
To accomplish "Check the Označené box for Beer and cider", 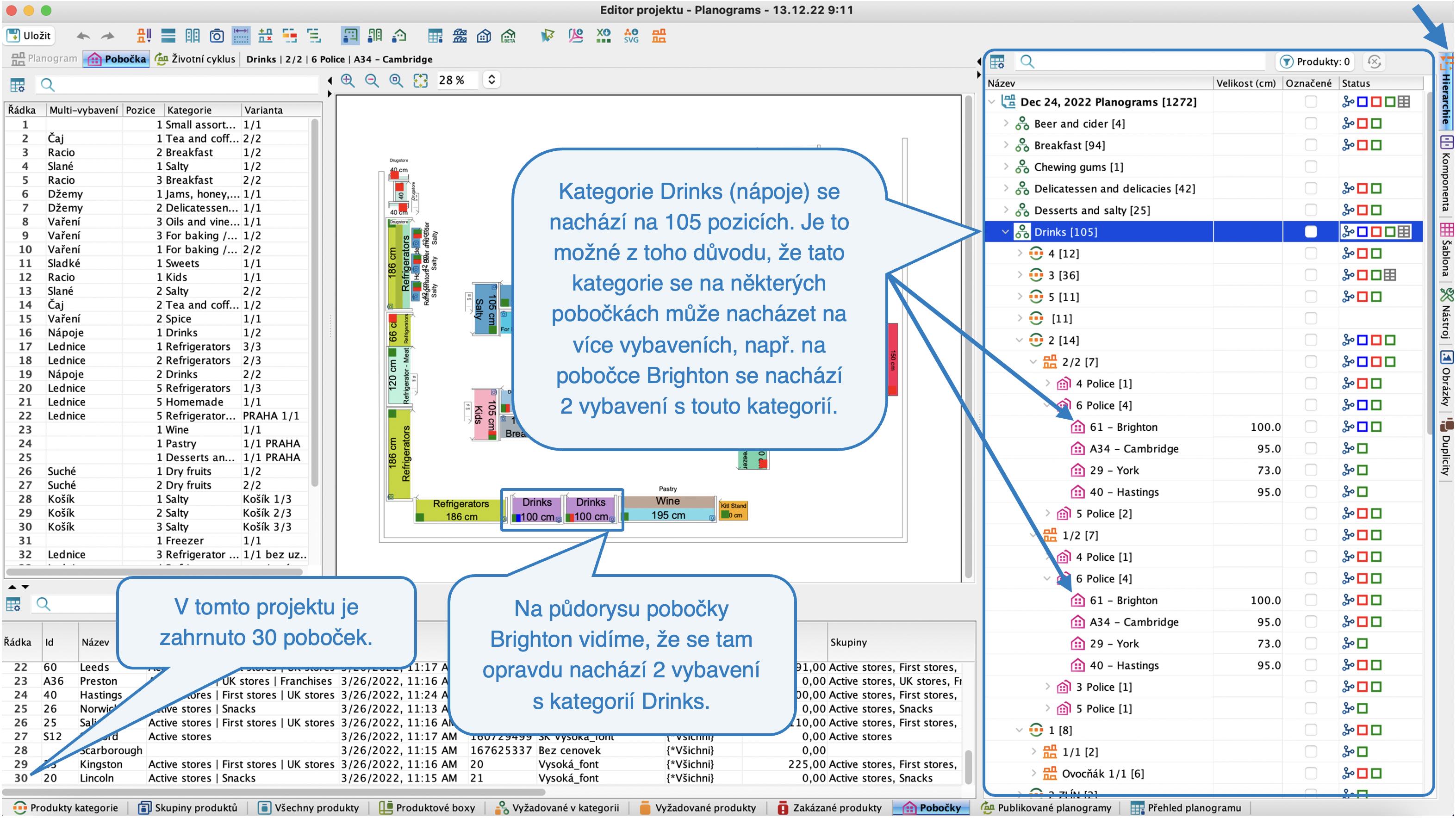I will 1311,123.
